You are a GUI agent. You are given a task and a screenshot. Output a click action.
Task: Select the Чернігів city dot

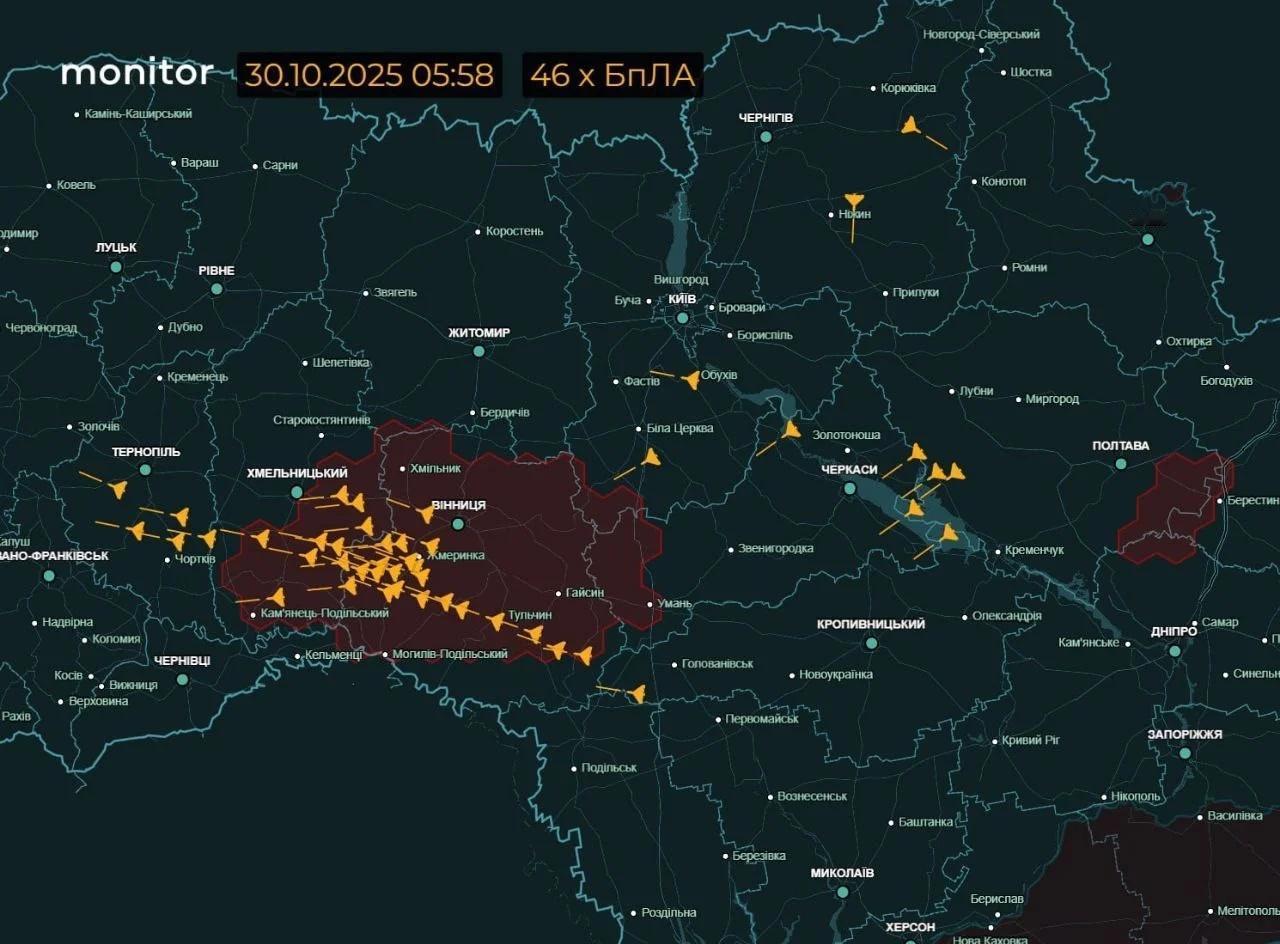(x=766, y=136)
